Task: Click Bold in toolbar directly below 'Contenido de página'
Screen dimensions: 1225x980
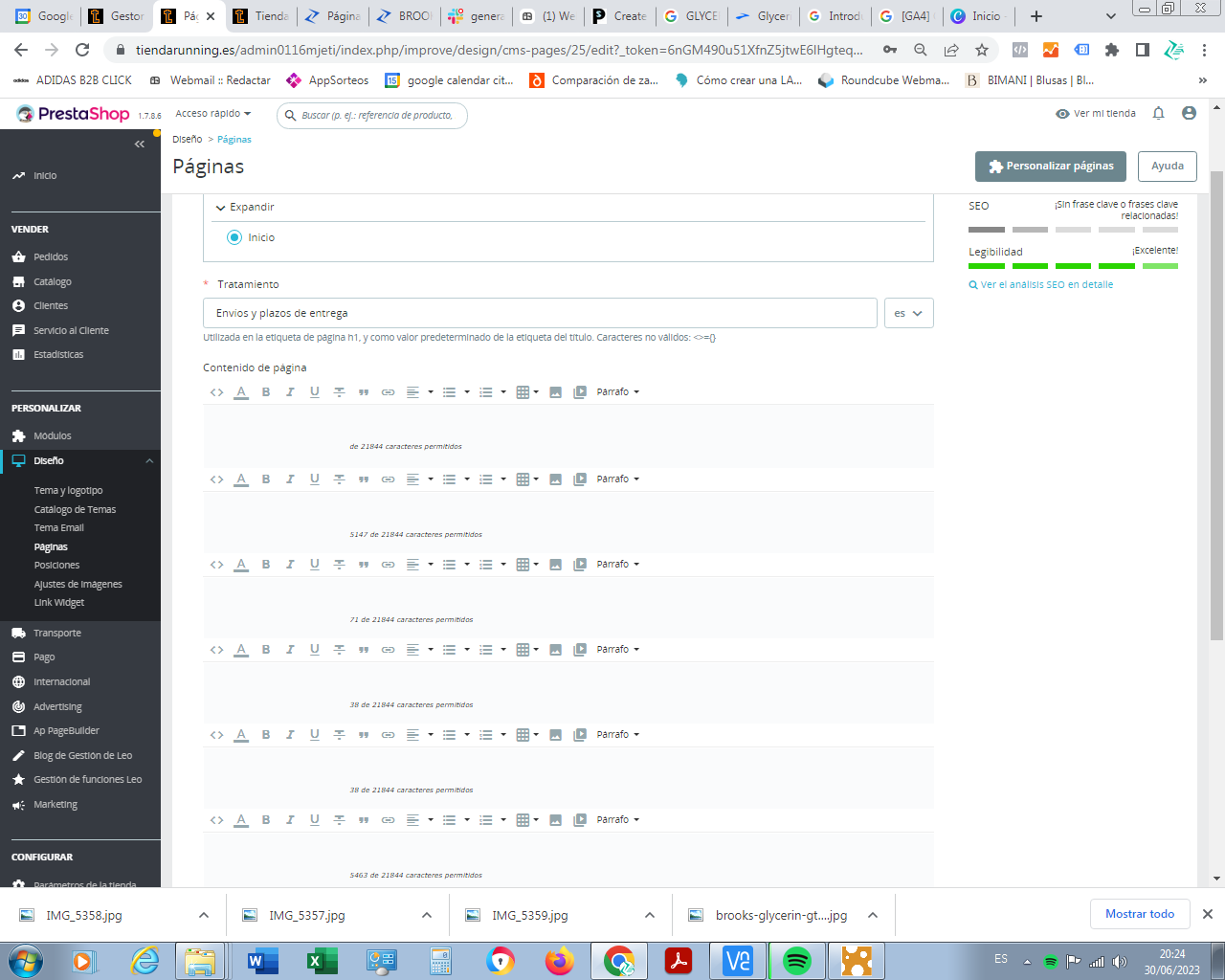Action: [x=266, y=392]
